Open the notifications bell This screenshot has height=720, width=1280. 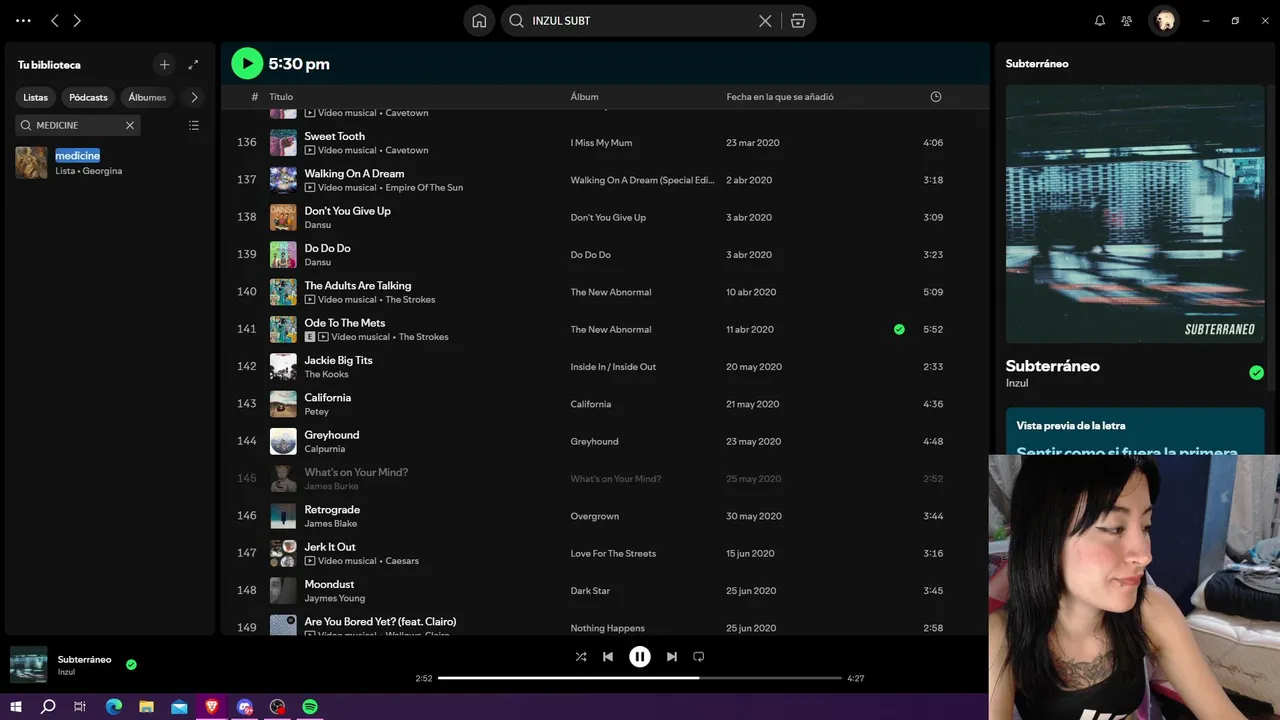(1100, 20)
